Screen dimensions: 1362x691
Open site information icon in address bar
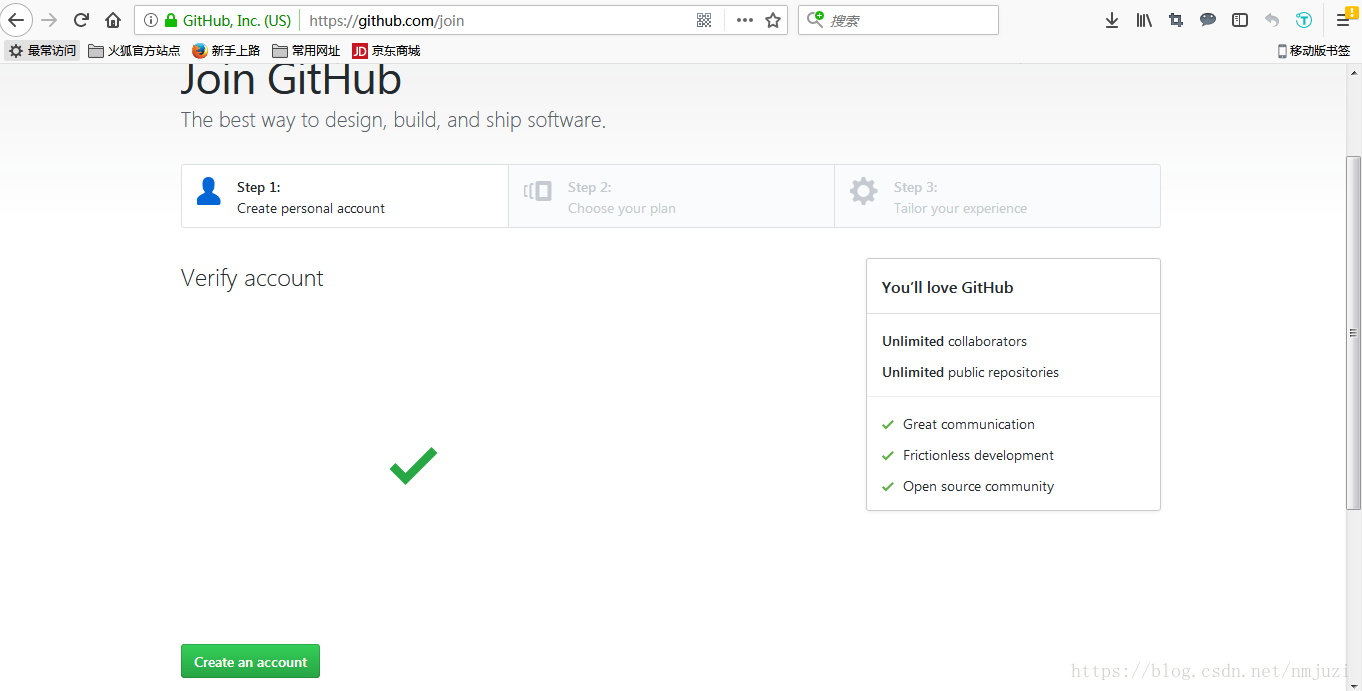(151, 20)
